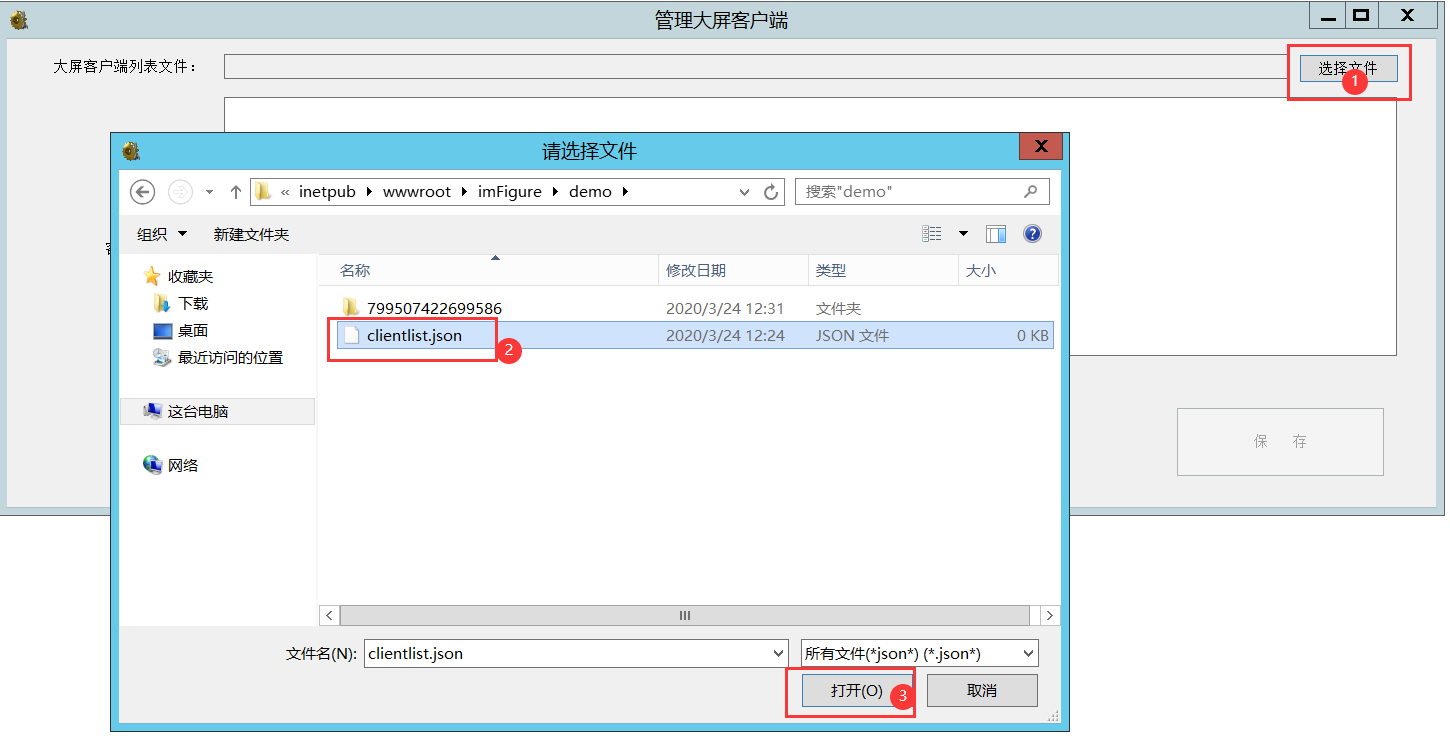Sort by the 修改日期 column header
Image resolution: width=1450 pixels, height=741 pixels.
click(696, 270)
